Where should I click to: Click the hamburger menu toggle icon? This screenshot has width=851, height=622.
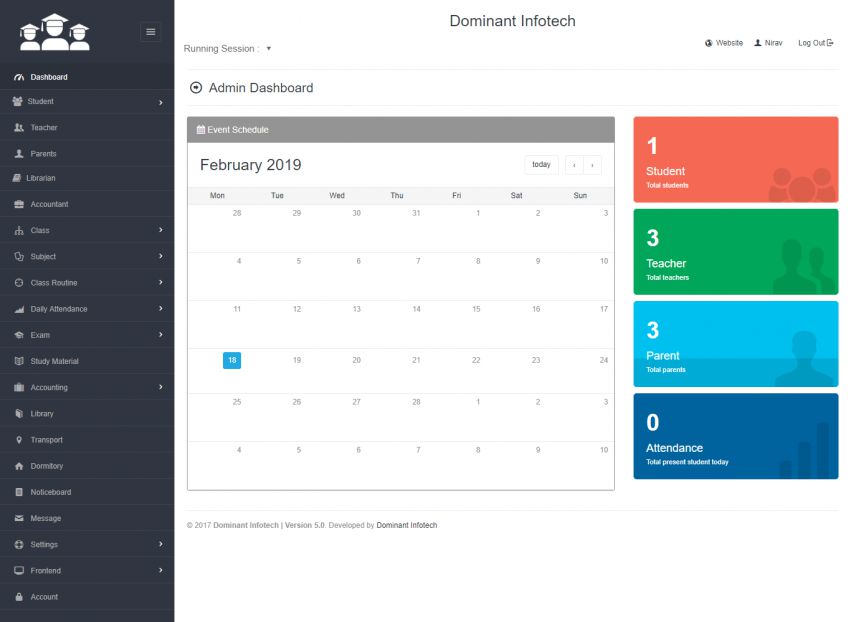coord(150,32)
